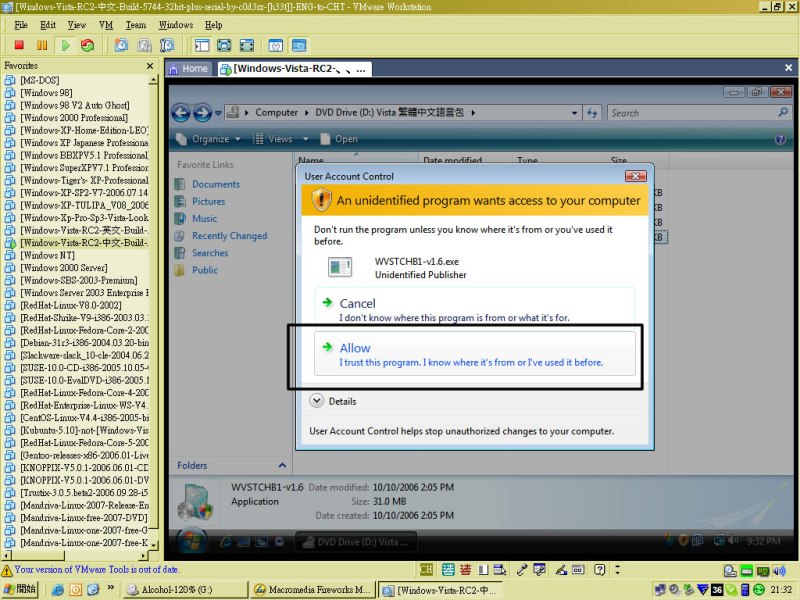Open the VM menu

pyautogui.click(x=106, y=25)
